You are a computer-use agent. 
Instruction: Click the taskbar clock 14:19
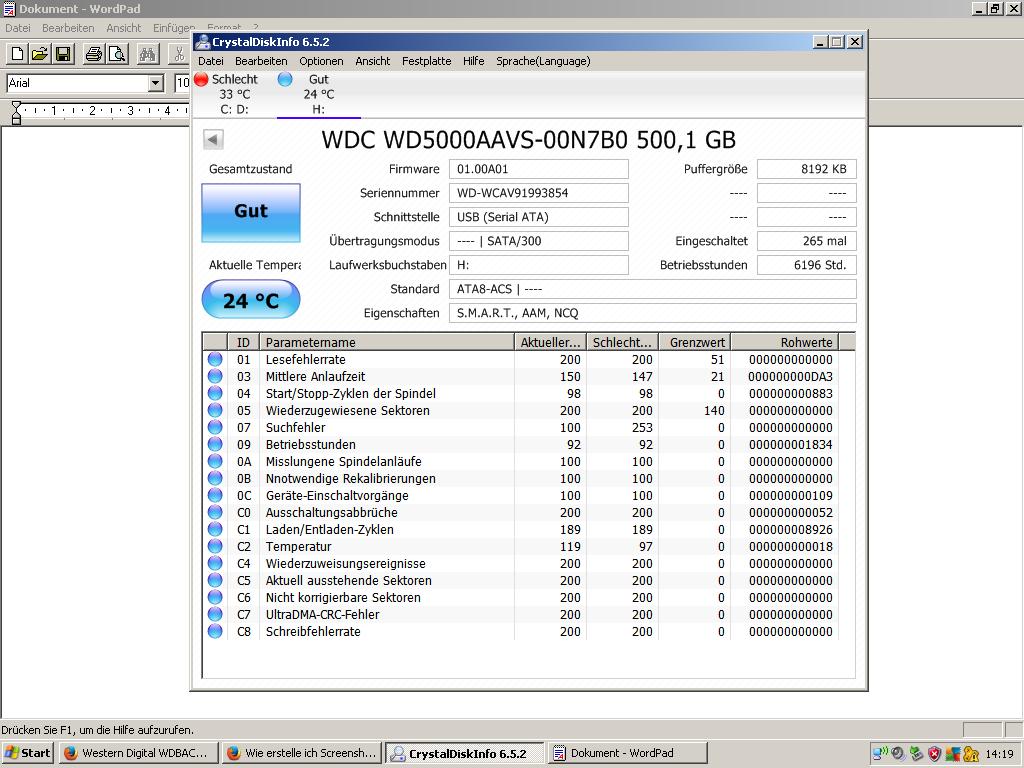(999, 754)
